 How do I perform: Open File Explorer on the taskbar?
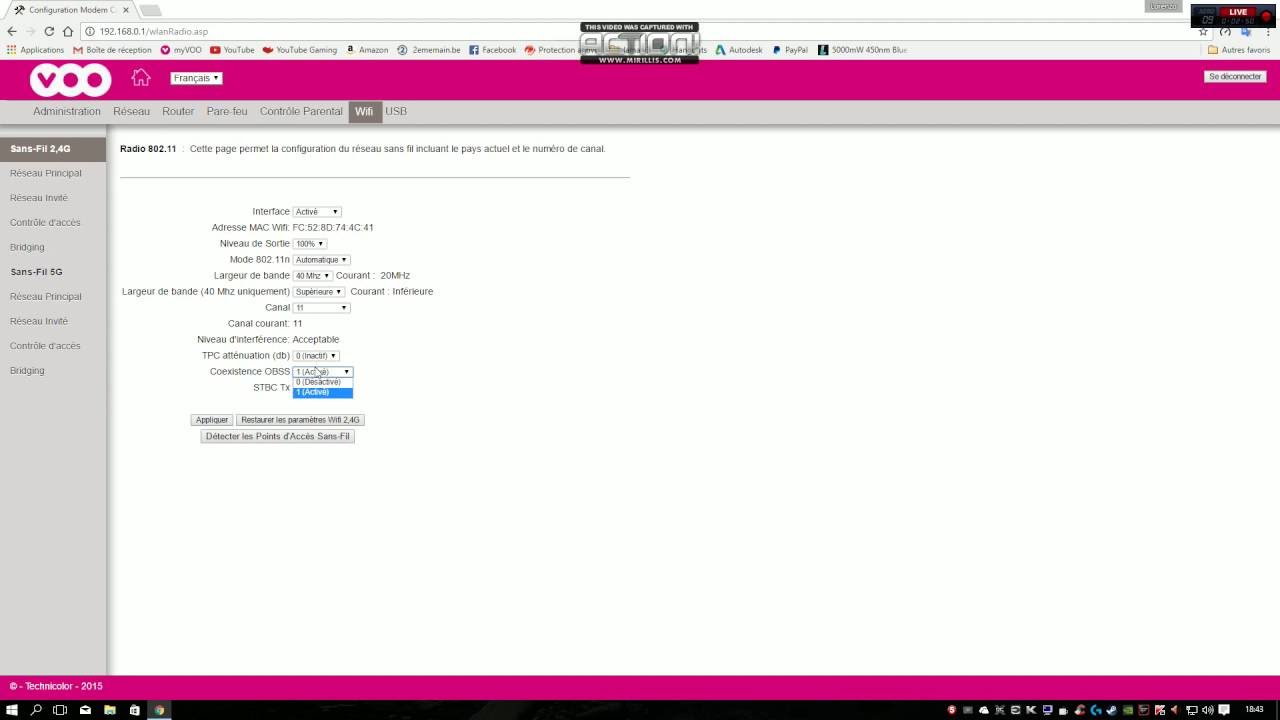click(110, 710)
